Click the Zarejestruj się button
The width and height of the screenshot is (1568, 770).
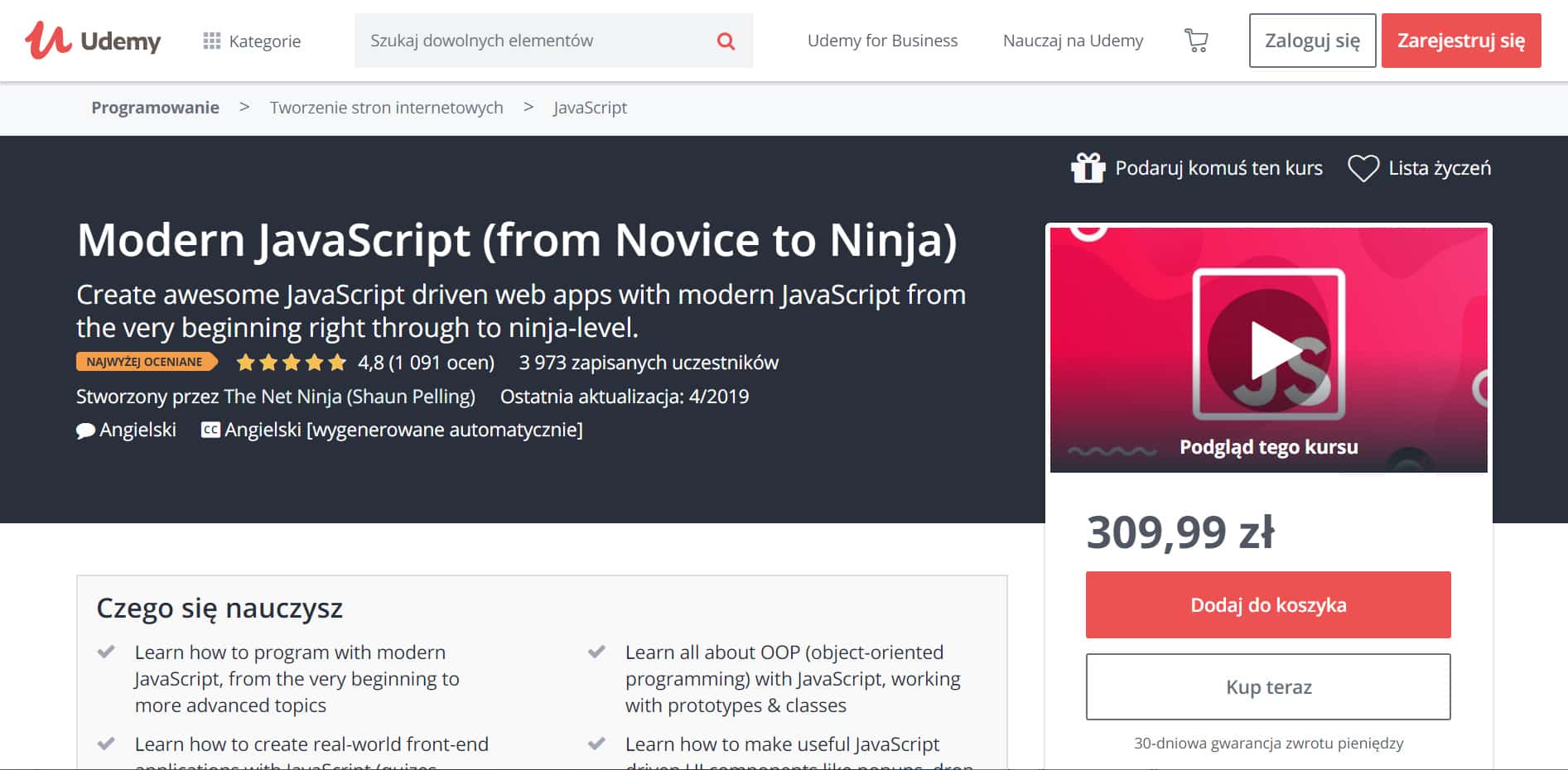(x=1461, y=41)
